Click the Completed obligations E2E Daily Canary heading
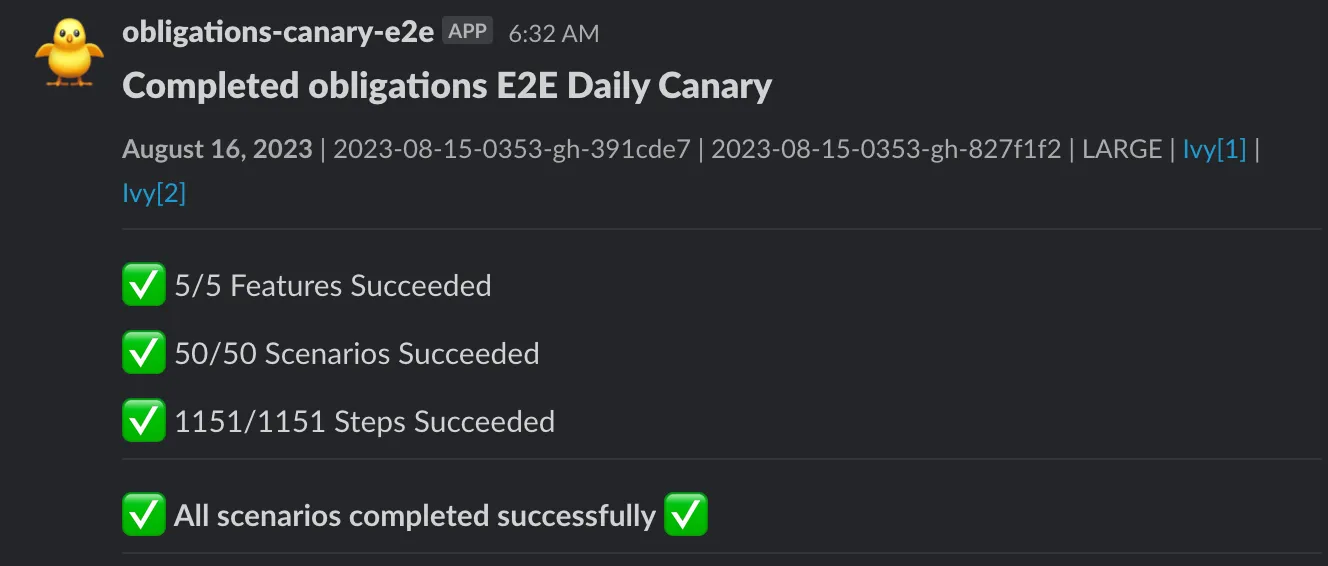Screen dimensions: 1328x566 pyautogui.click(x=447, y=86)
